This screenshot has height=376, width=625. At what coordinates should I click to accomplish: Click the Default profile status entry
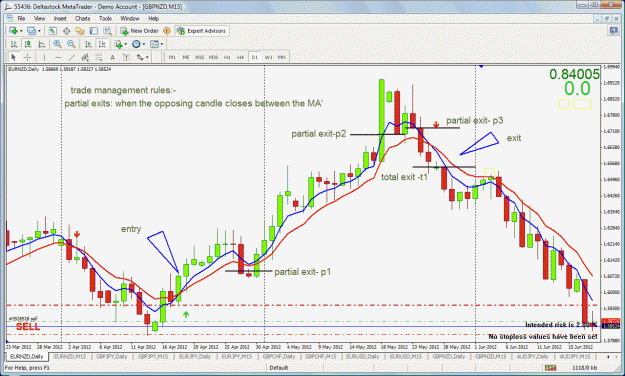click(x=279, y=368)
